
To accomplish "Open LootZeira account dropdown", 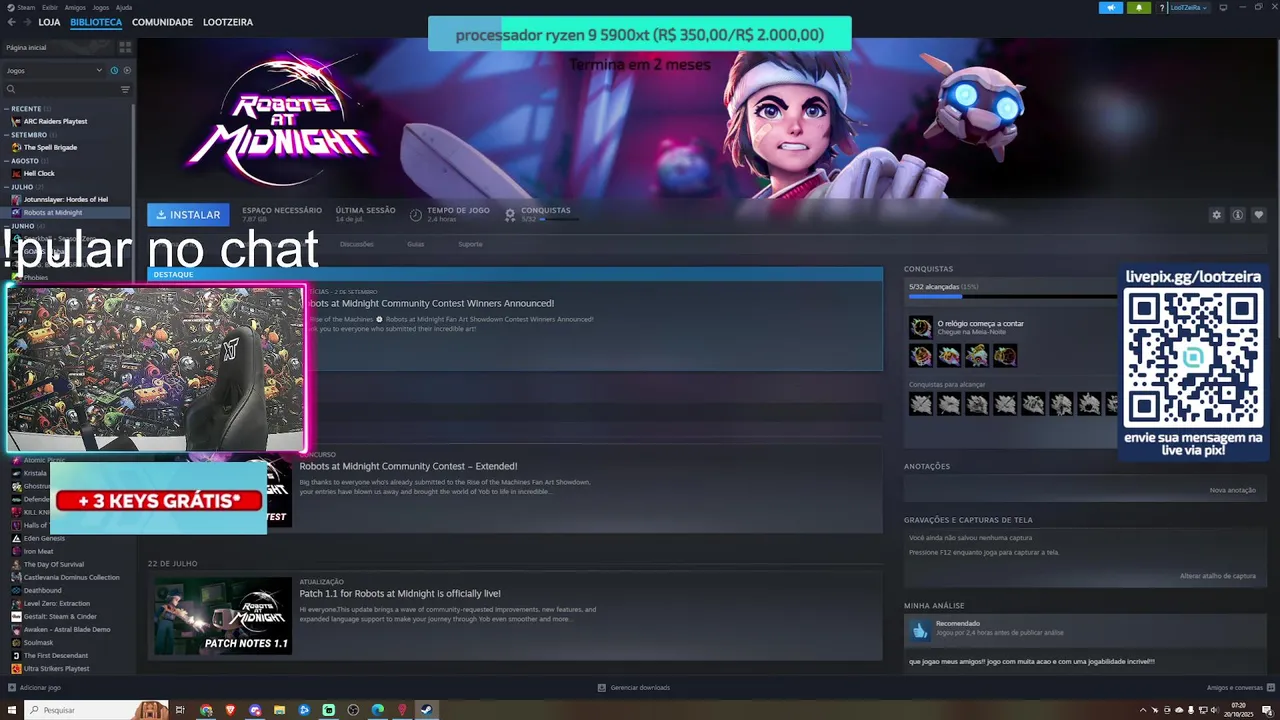I will point(1188,7).
